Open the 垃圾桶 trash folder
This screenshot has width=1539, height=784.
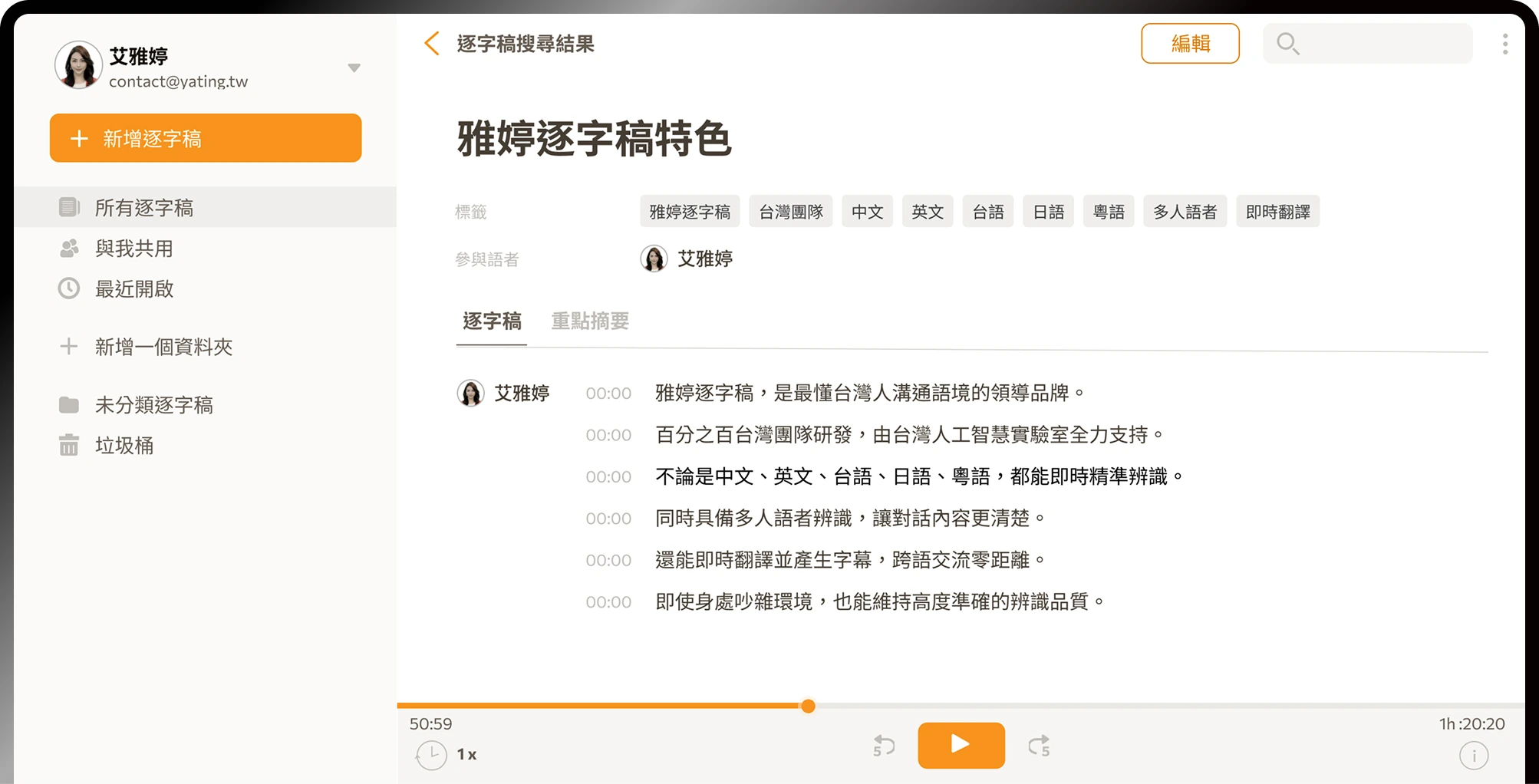click(124, 446)
